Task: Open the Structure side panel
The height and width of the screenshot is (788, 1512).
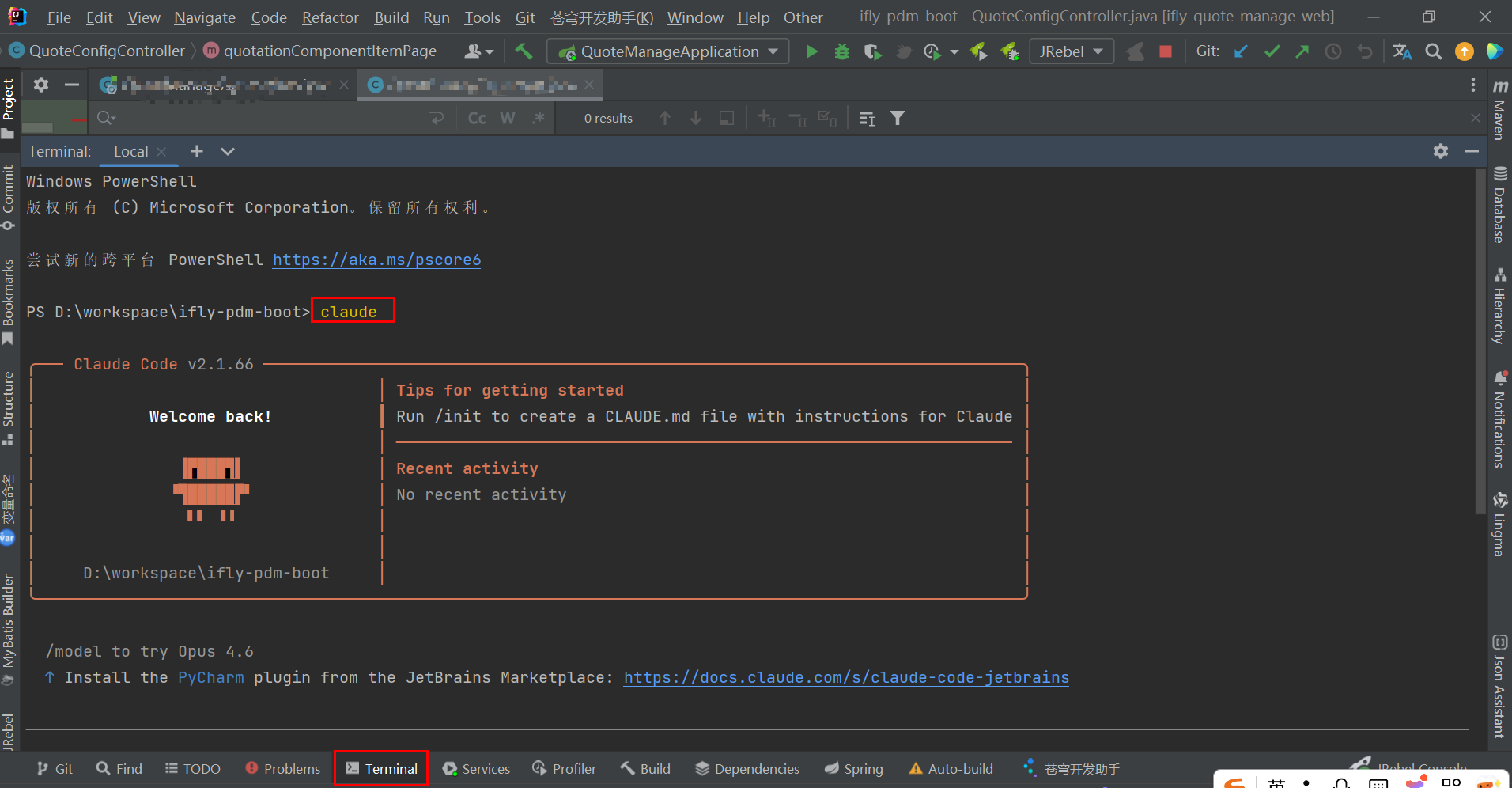Action: pos(9,407)
